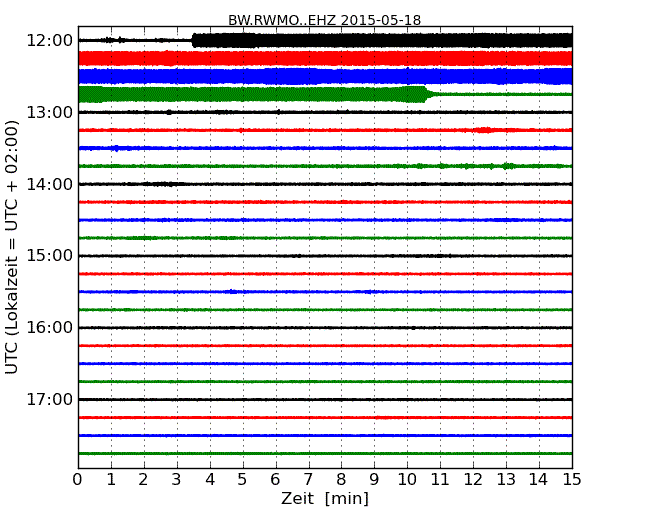Viewport: 650px width, 520px height.
Task: Click the x-axis tick label 5
Action: tap(242, 480)
